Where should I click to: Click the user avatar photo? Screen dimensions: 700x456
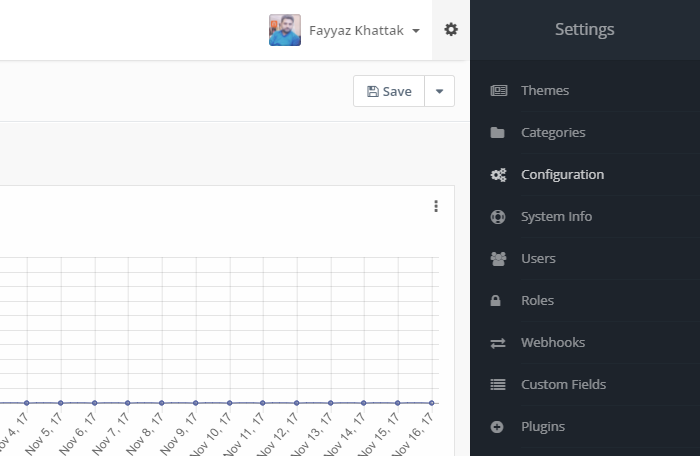pyautogui.click(x=285, y=30)
